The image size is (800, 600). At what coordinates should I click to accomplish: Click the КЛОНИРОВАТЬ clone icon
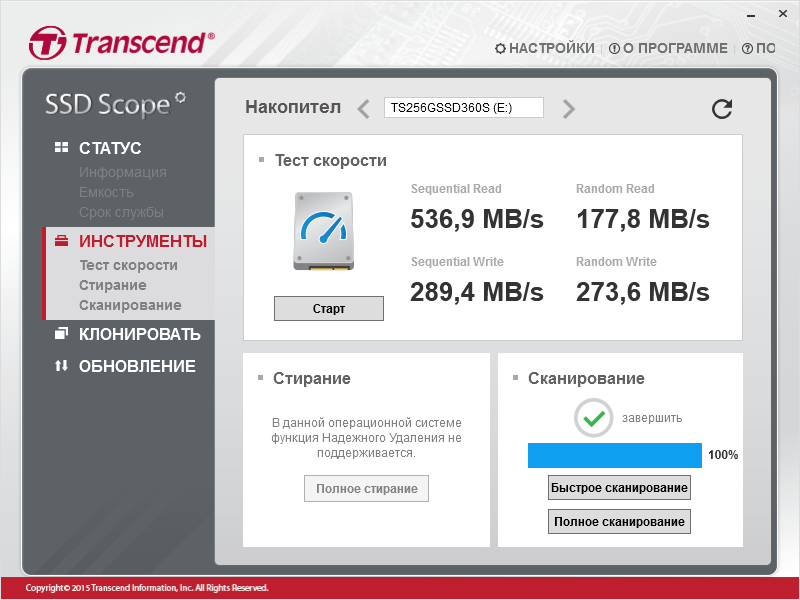coord(61,334)
